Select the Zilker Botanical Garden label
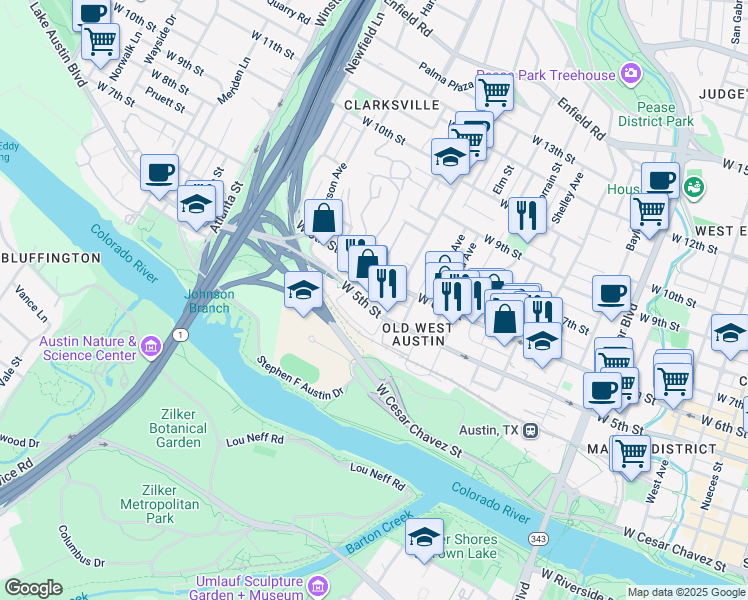This screenshot has height=600, width=748. tap(178, 428)
